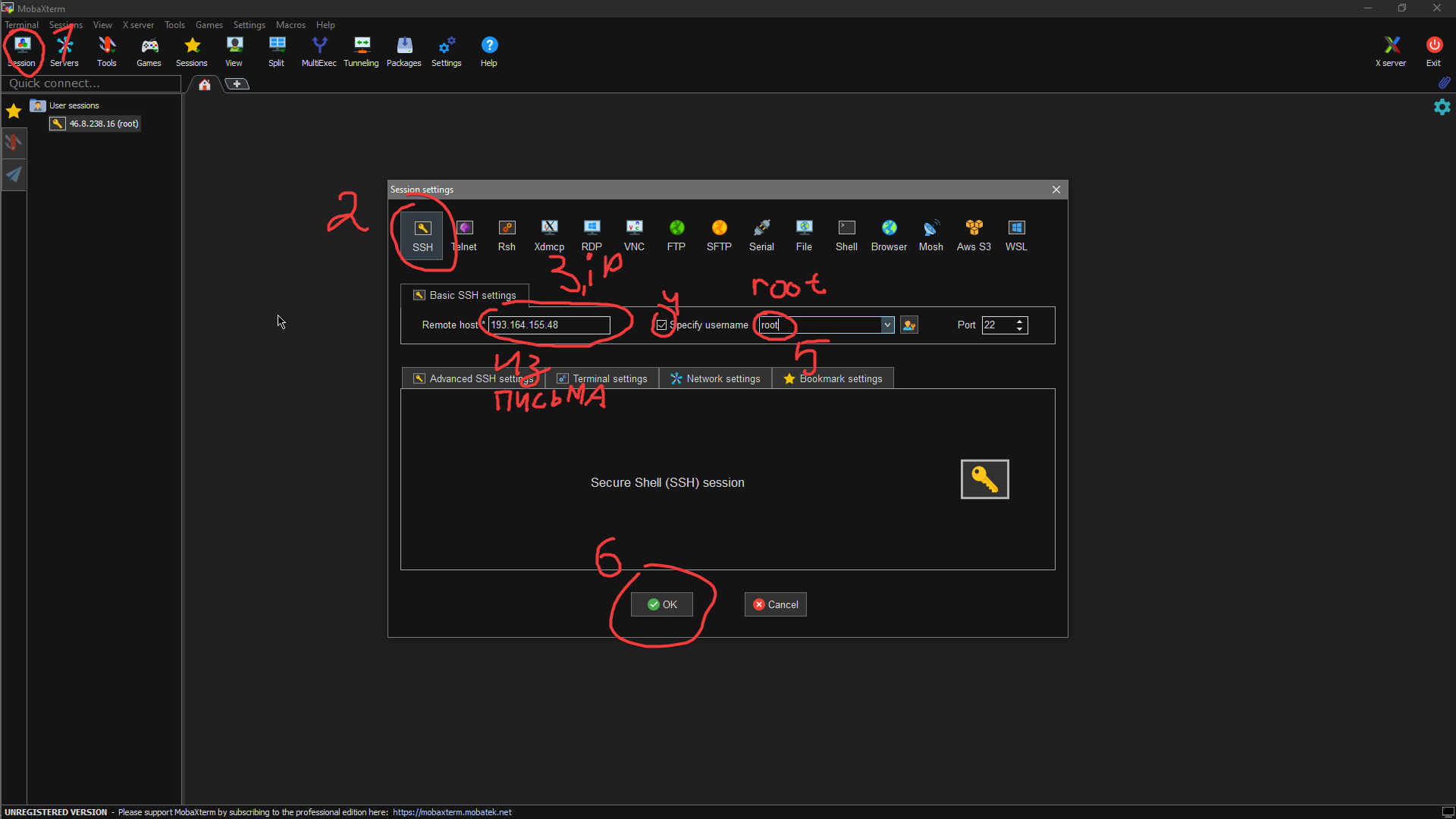
Task: Enable Advanced SSH settings tab toggle
Action: pyautogui.click(x=475, y=378)
